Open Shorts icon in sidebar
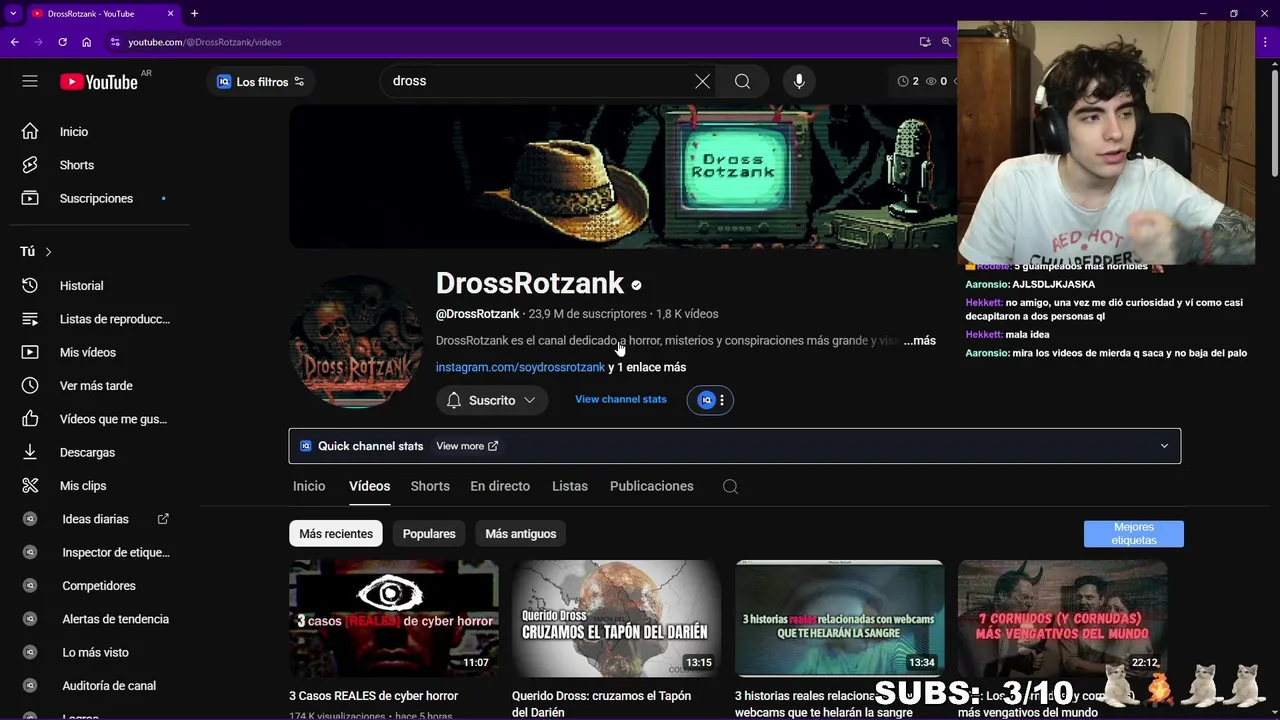Image resolution: width=1280 pixels, height=720 pixels. [30, 165]
